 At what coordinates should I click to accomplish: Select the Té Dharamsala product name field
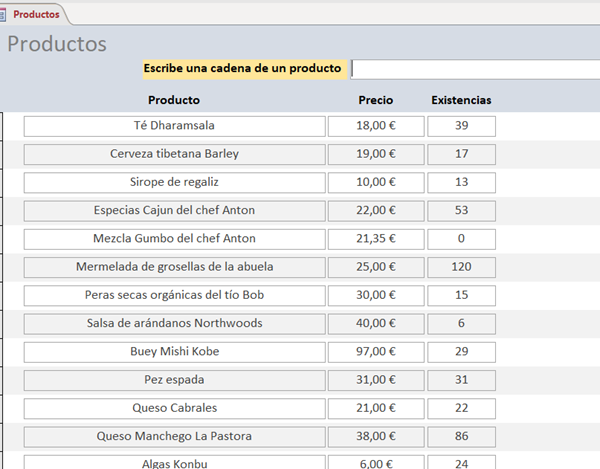coord(174,126)
